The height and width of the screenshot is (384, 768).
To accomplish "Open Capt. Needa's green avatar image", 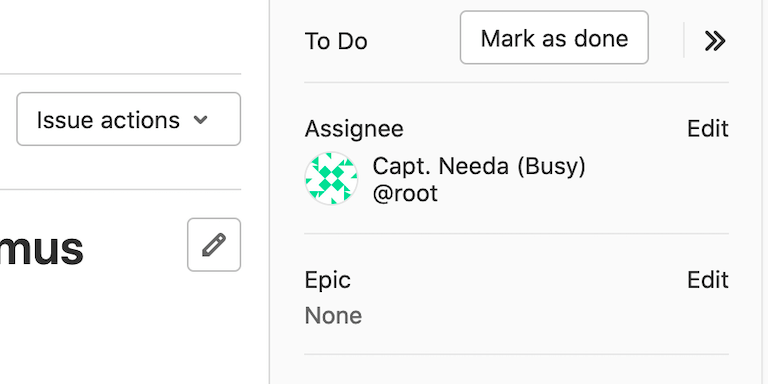I will tap(331, 179).
